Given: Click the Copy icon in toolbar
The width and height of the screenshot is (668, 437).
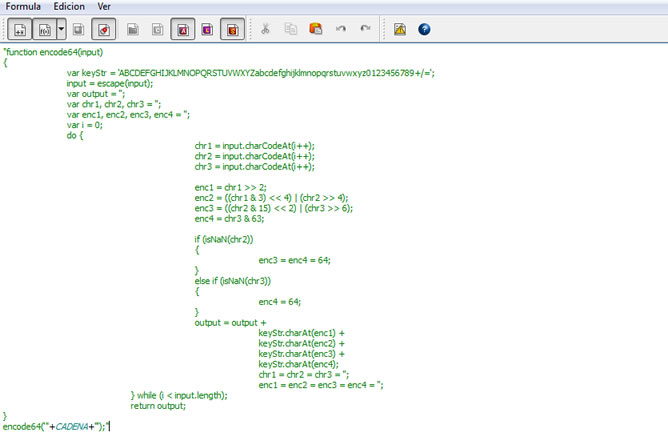Looking at the screenshot, I should pos(290,29).
